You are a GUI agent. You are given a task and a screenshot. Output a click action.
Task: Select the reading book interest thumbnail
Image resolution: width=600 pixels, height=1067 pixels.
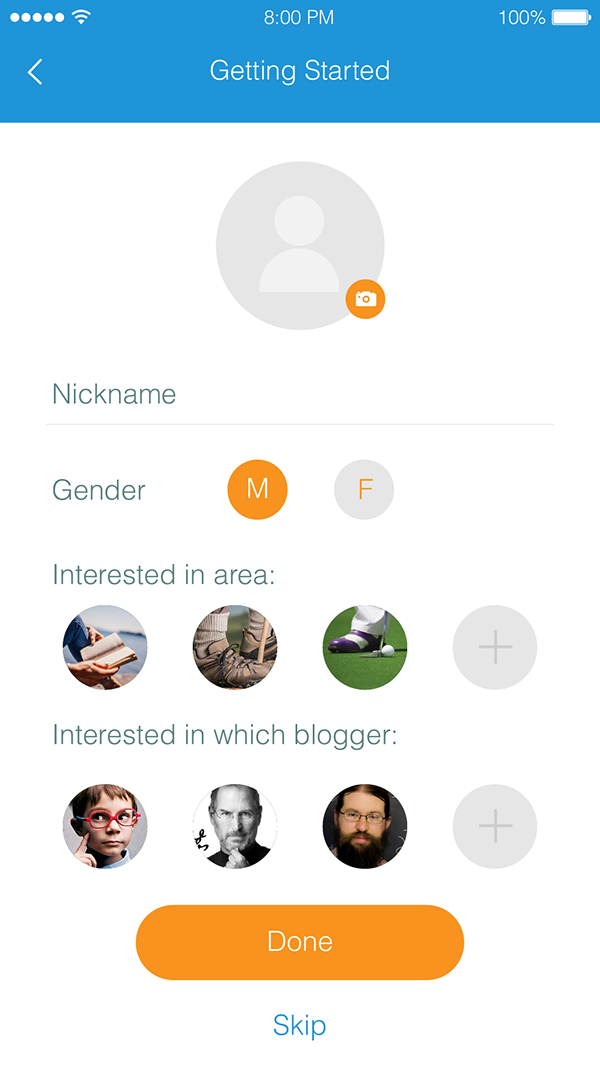click(105, 647)
